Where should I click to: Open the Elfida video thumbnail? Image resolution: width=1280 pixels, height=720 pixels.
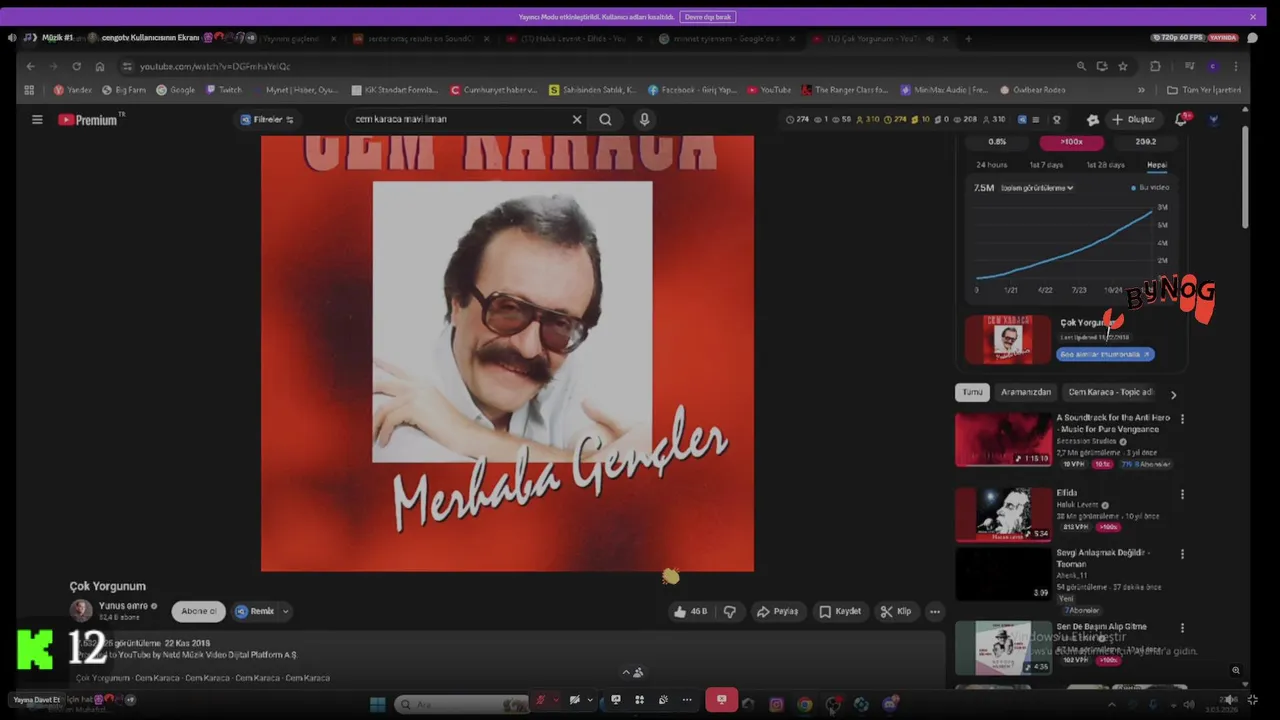(1003, 514)
